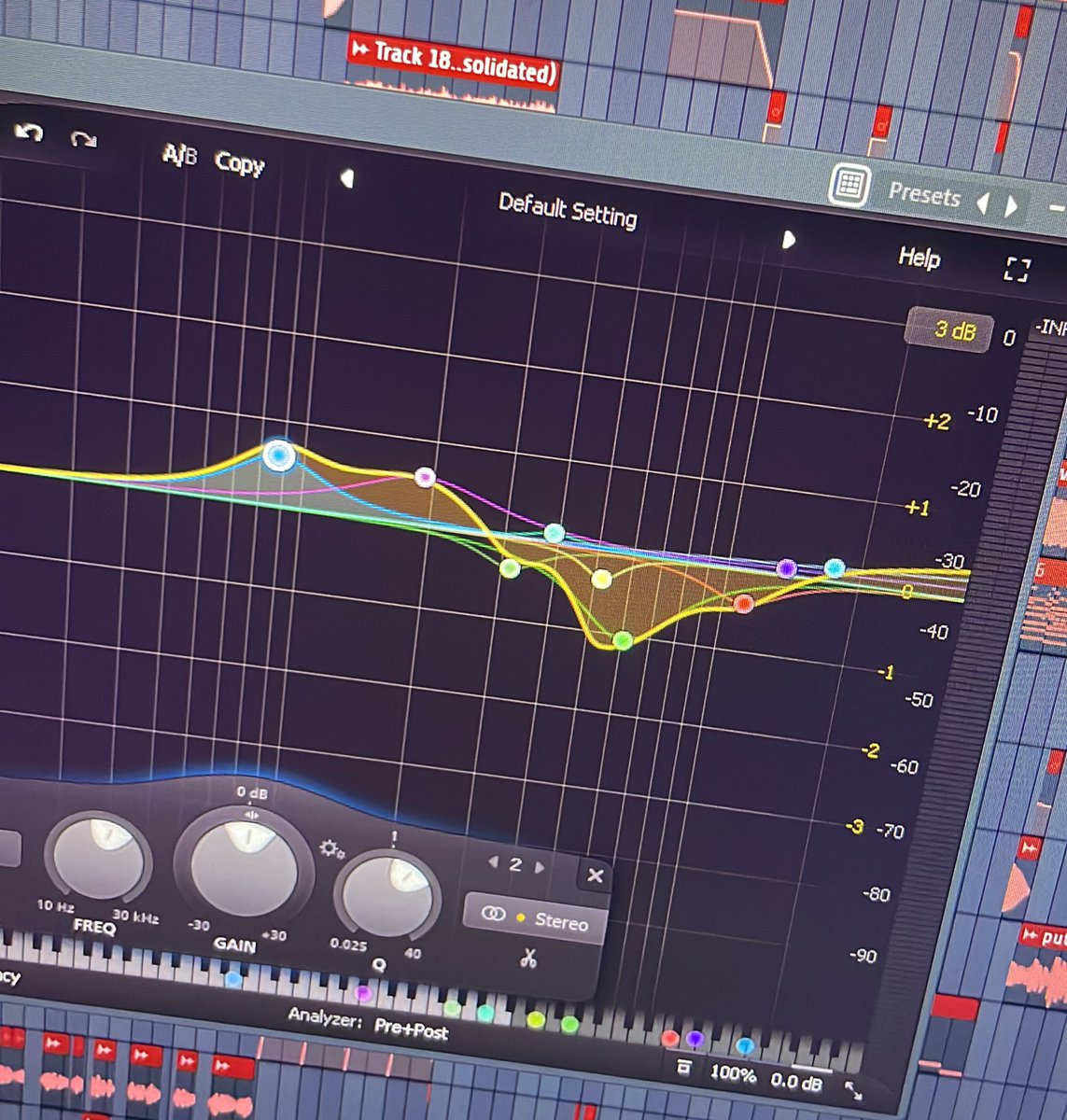Open the host Presets menu
1067x1120 pixels.
tap(924, 194)
